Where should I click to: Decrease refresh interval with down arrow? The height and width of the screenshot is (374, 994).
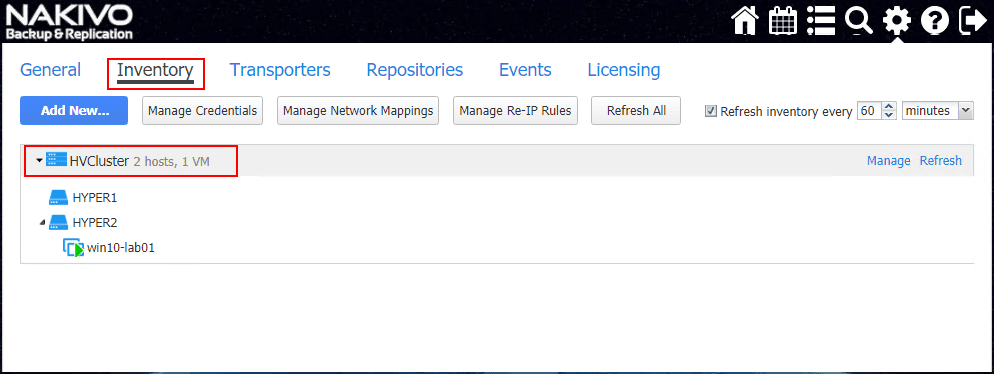889,115
